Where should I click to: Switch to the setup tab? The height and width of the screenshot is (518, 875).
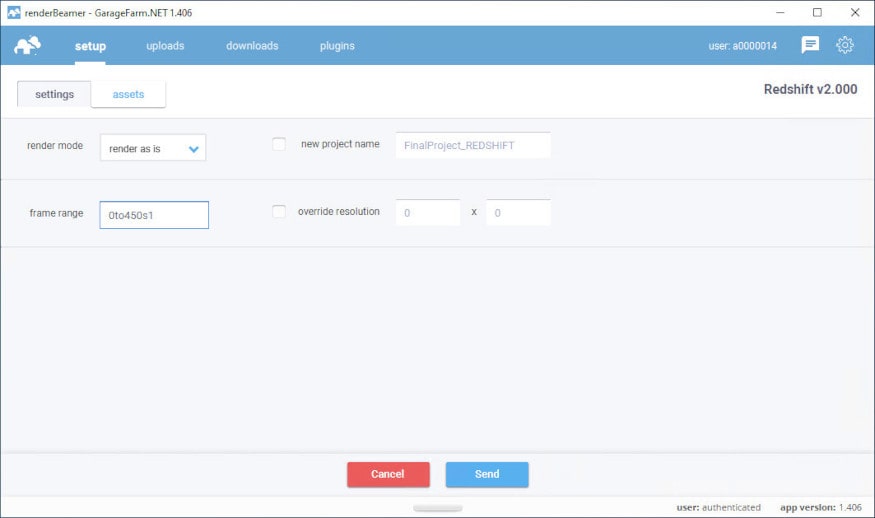[90, 46]
